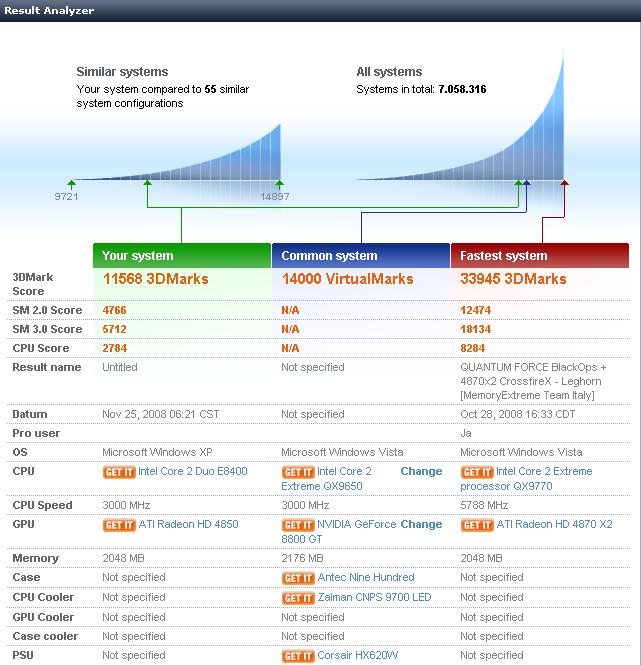Click GET IT icon beside Intel Core 2 Duo E8400
The image size is (641, 665).
tap(119, 472)
